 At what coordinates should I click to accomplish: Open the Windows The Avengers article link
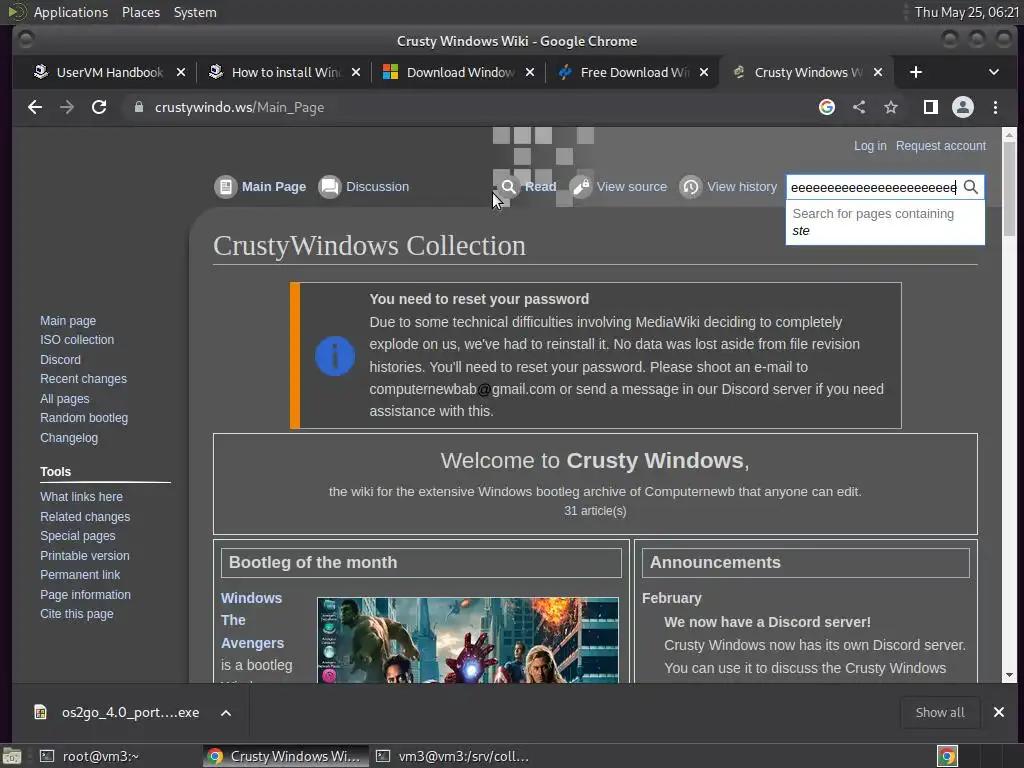pos(252,620)
